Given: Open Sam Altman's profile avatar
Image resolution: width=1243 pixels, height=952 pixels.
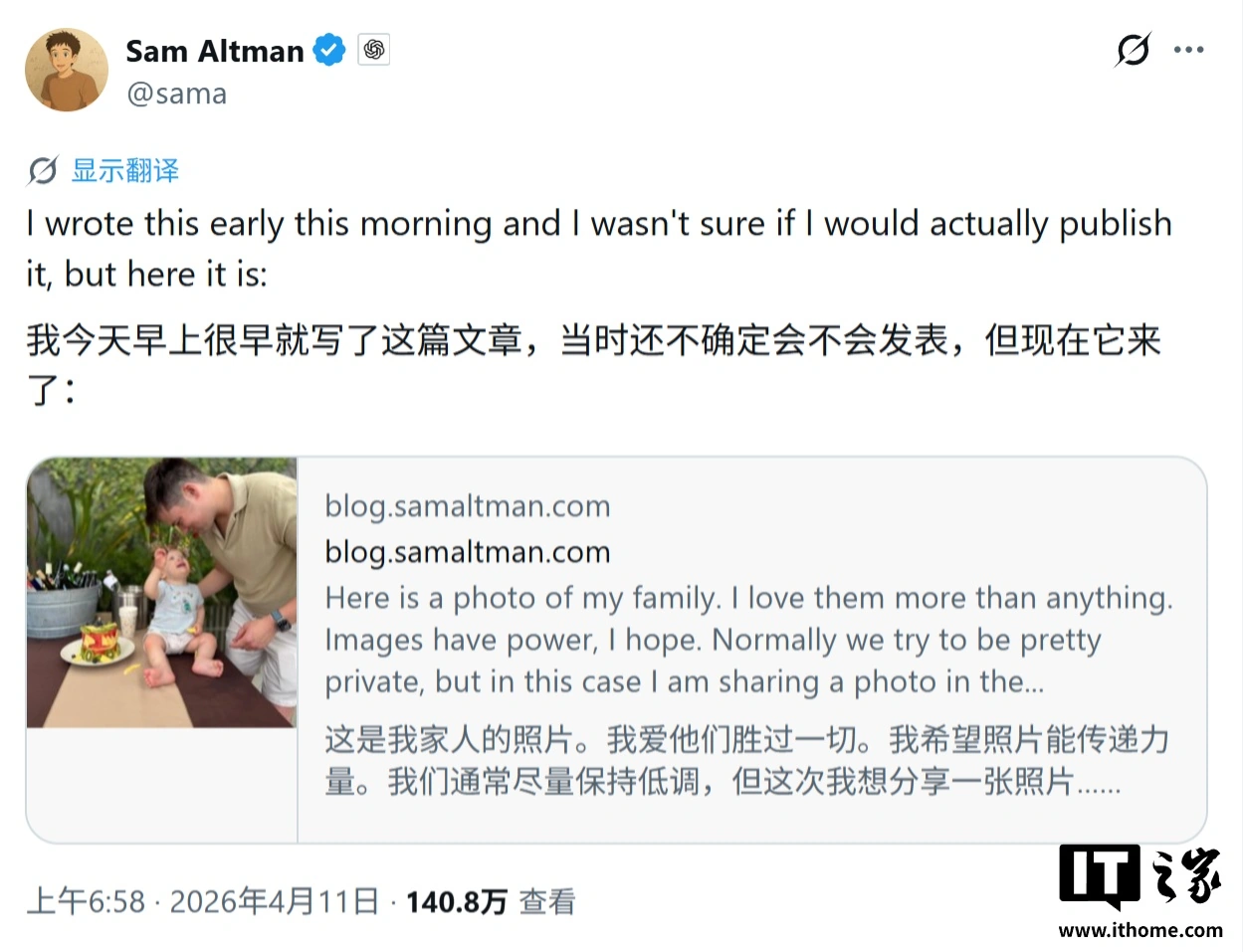Looking at the screenshot, I should 67,70.
